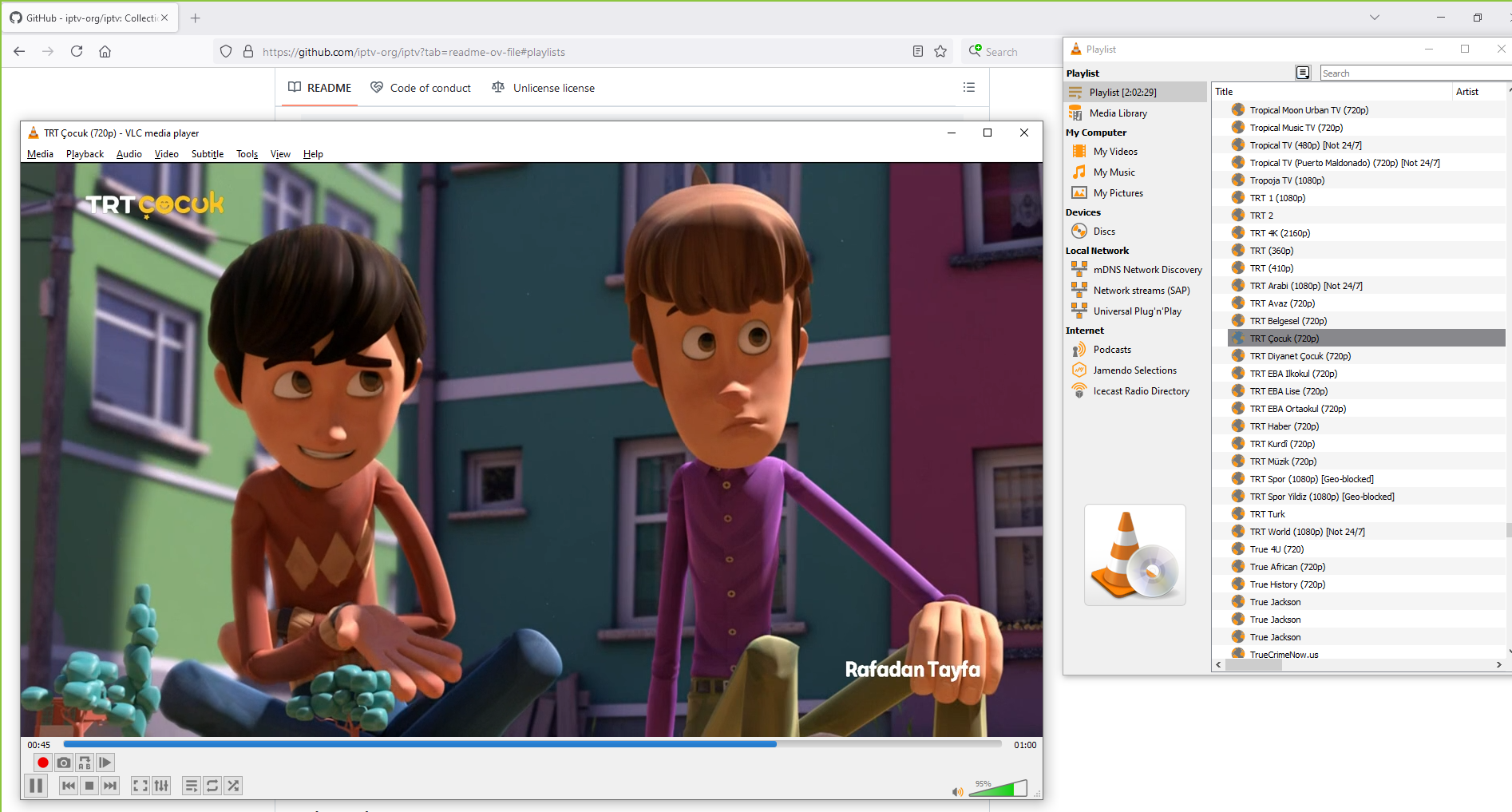Pause playback in VLC media player

point(36,786)
